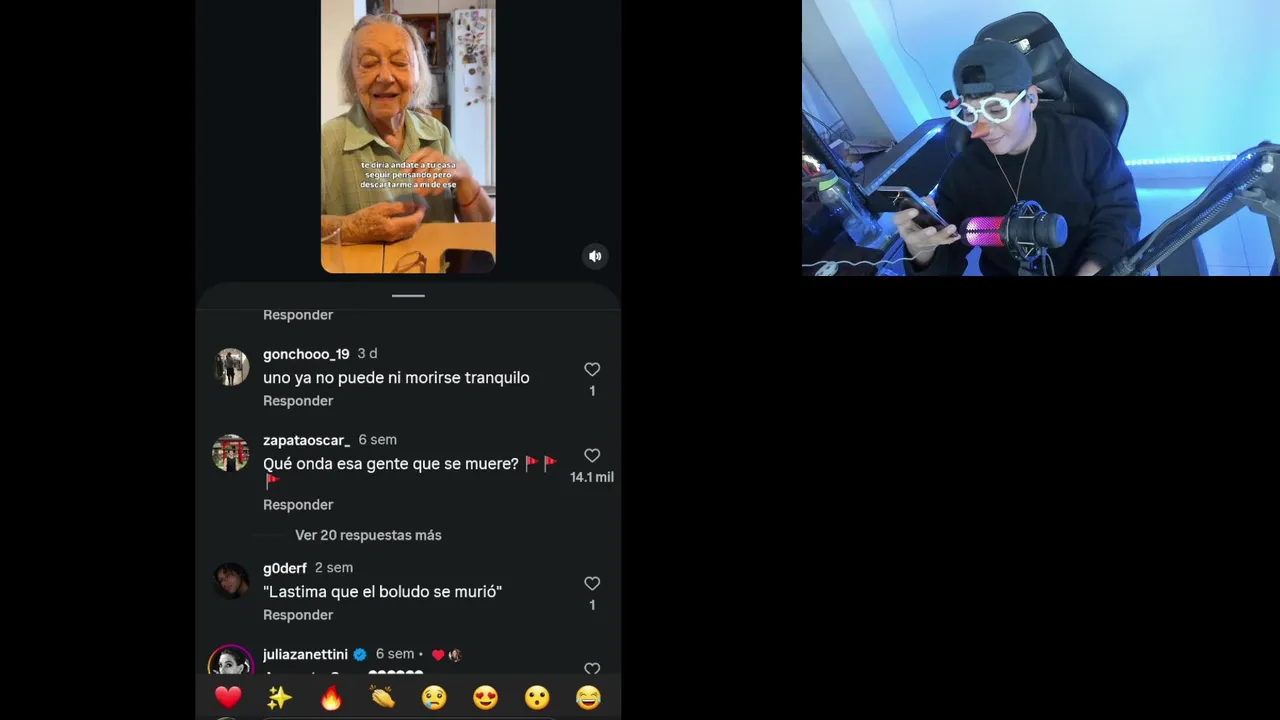Click Responder under g0derf's comment

(x=298, y=615)
